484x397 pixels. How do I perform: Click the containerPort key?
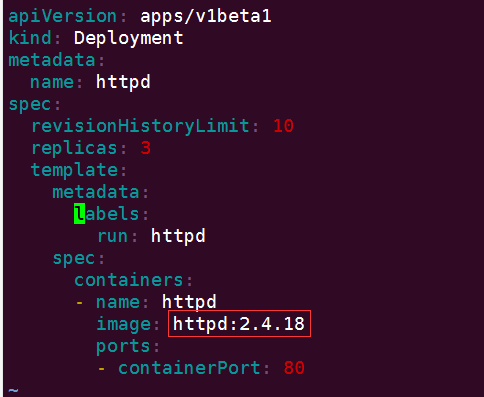tap(189, 368)
